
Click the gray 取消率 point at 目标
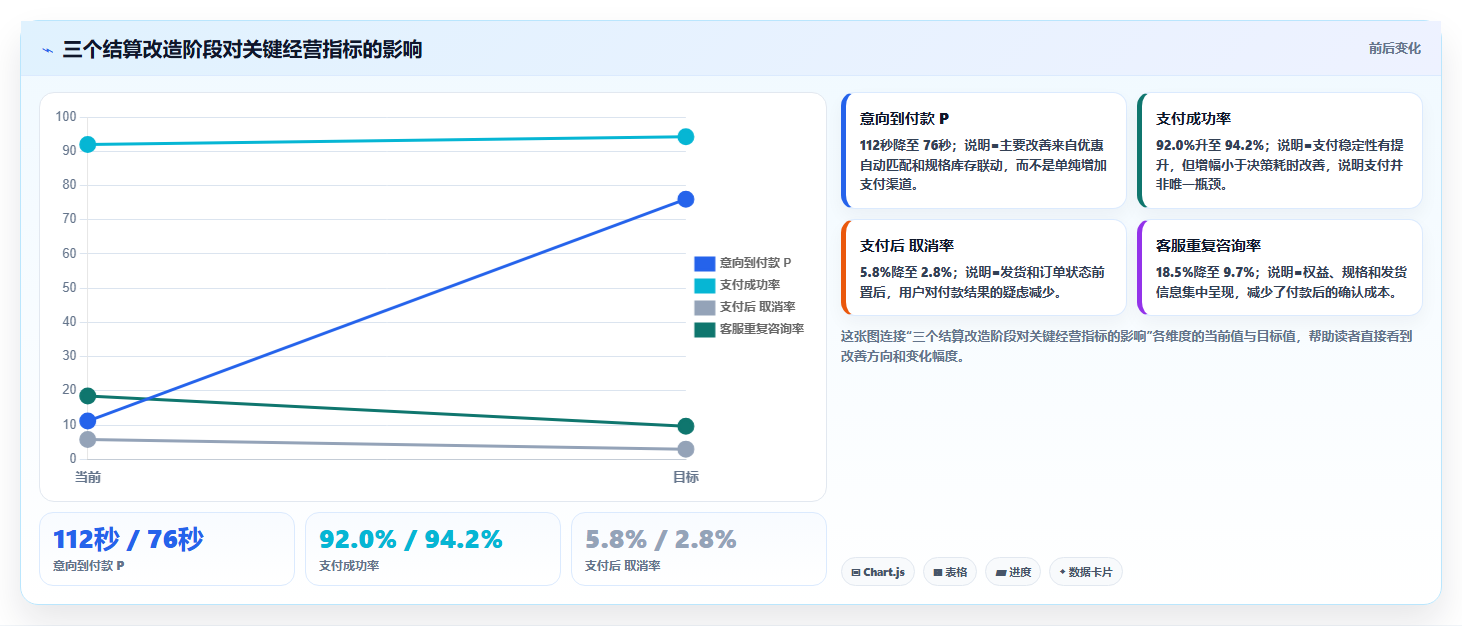coord(686,450)
